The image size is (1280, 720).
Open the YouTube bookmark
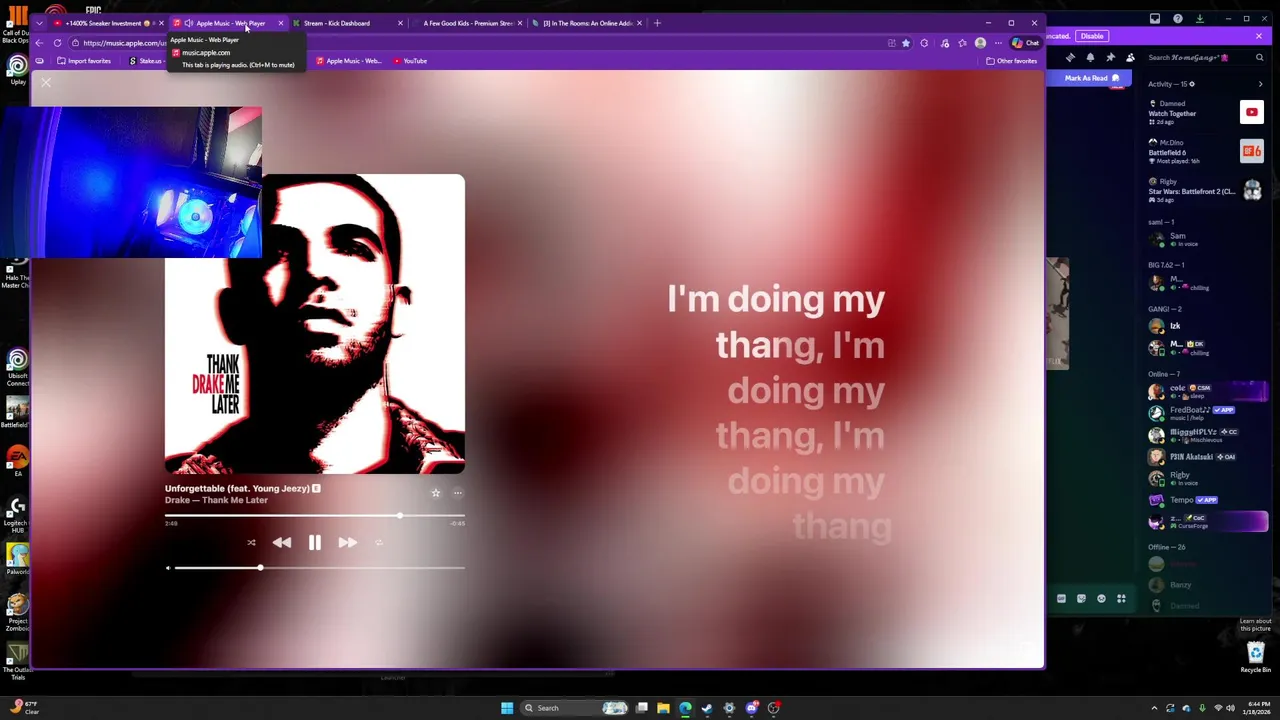[x=410, y=61]
